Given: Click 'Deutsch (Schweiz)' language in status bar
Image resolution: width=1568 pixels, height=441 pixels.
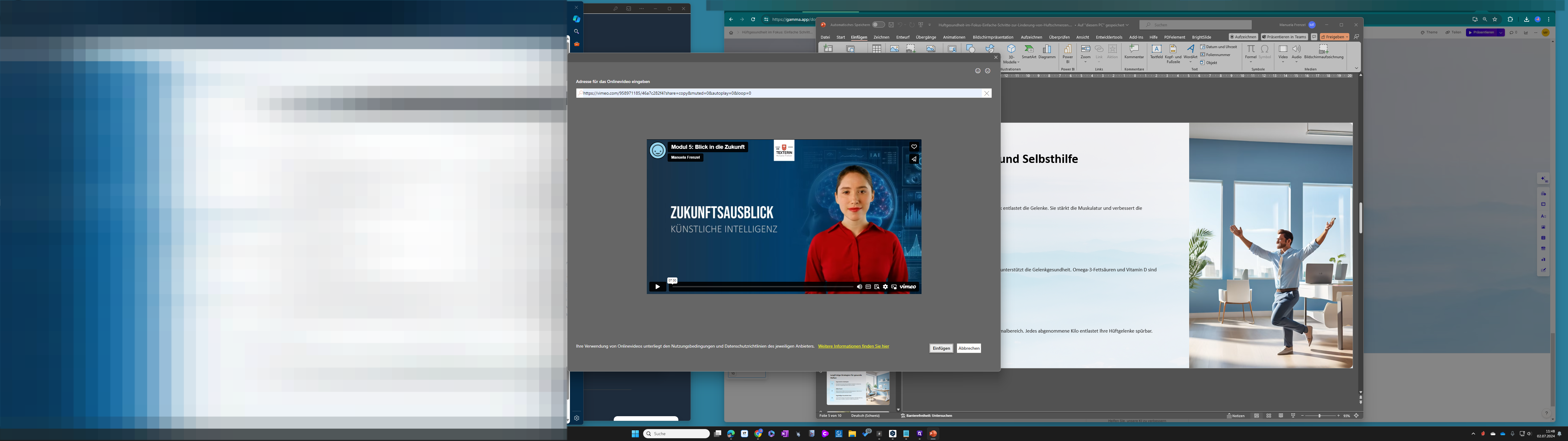Looking at the screenshot, I should click(x=865, y=415).
